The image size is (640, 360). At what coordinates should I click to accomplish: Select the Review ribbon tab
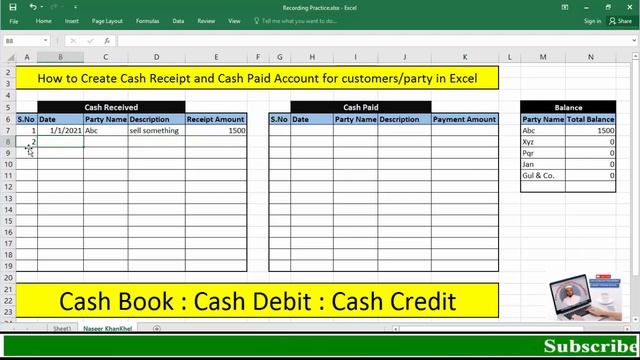tap(206, 21)
